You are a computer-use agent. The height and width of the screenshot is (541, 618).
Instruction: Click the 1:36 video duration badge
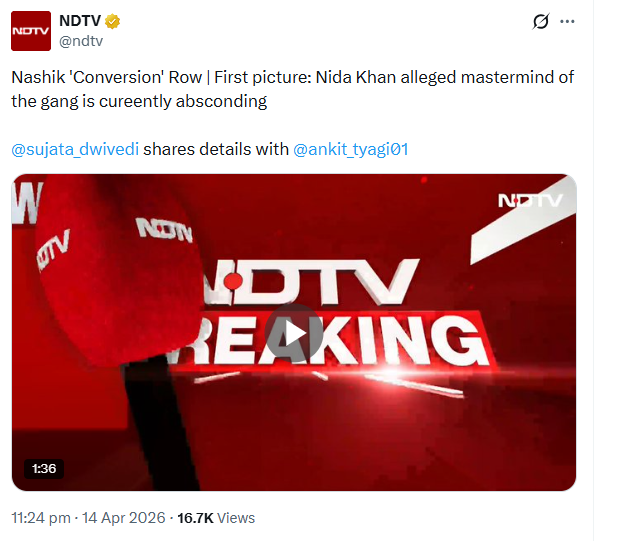[42, 468]
